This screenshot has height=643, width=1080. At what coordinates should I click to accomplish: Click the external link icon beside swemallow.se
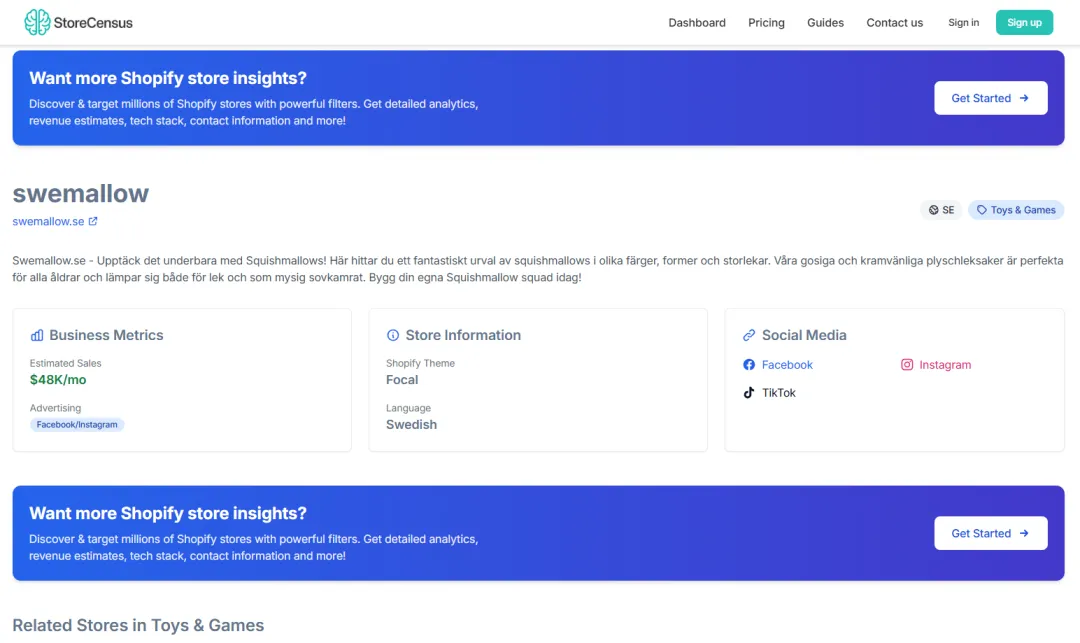[x=93, y=221]
